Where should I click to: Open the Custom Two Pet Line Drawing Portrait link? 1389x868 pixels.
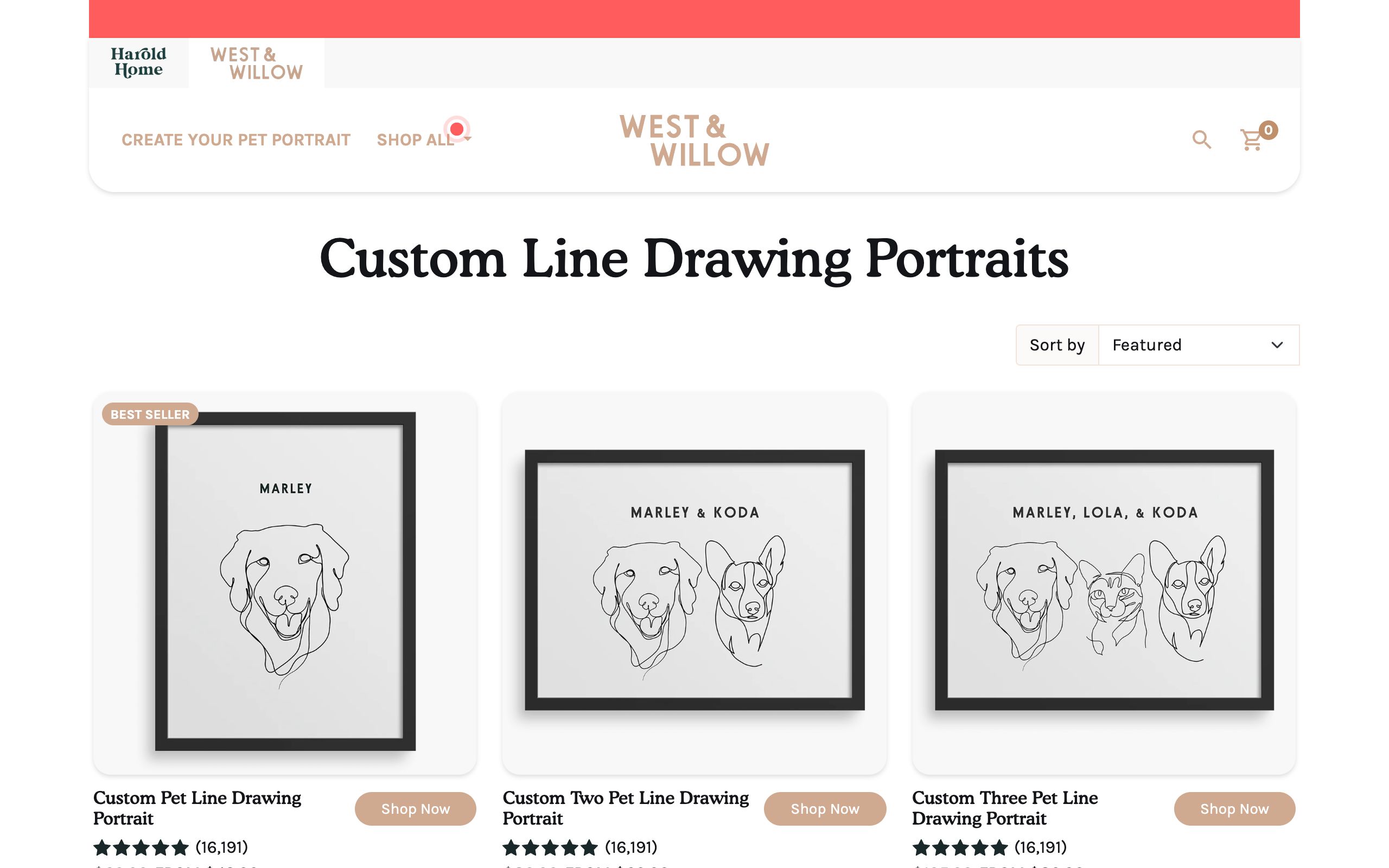[x=626, y=808]
